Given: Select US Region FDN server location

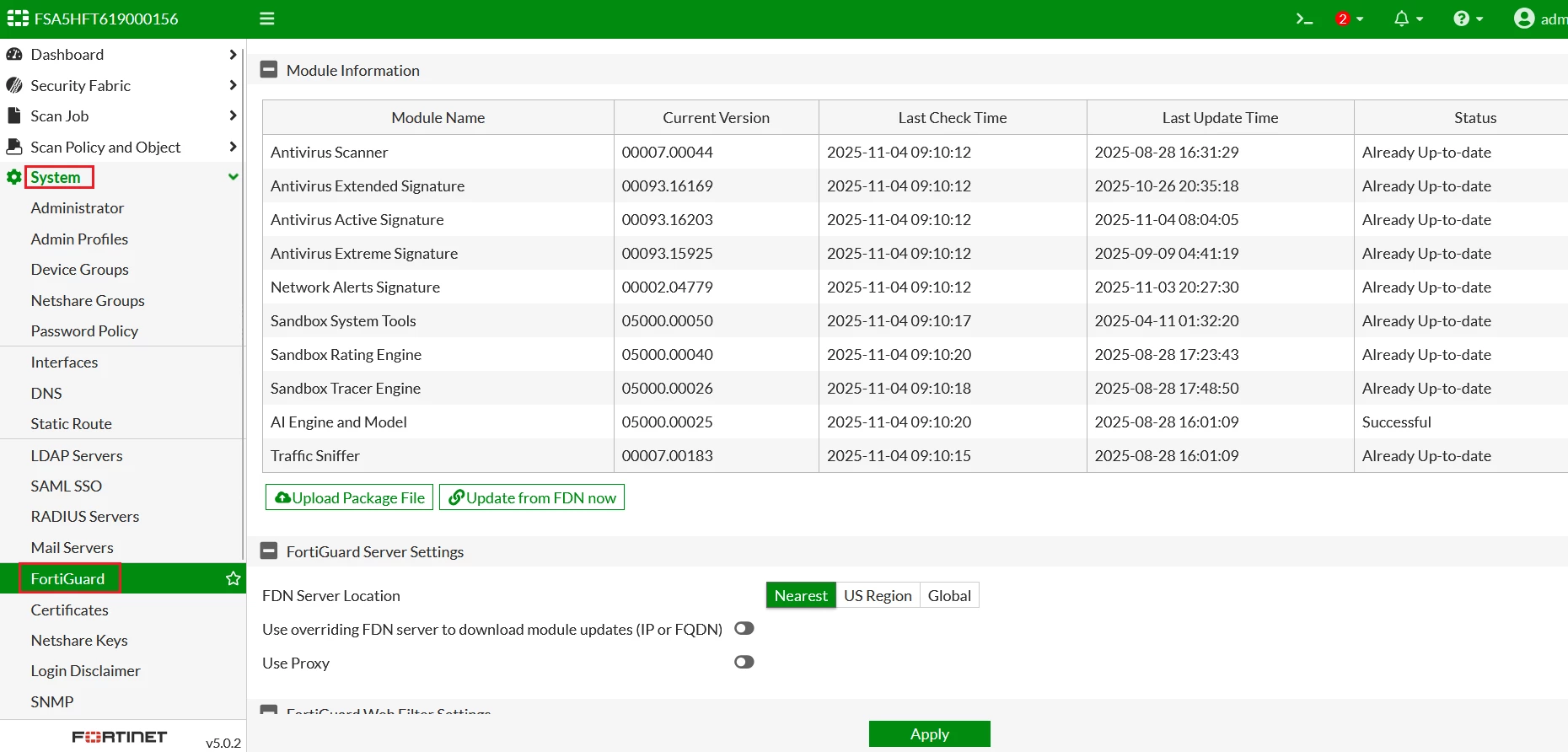Looking at the screenshot, I should tap(878, 595).
